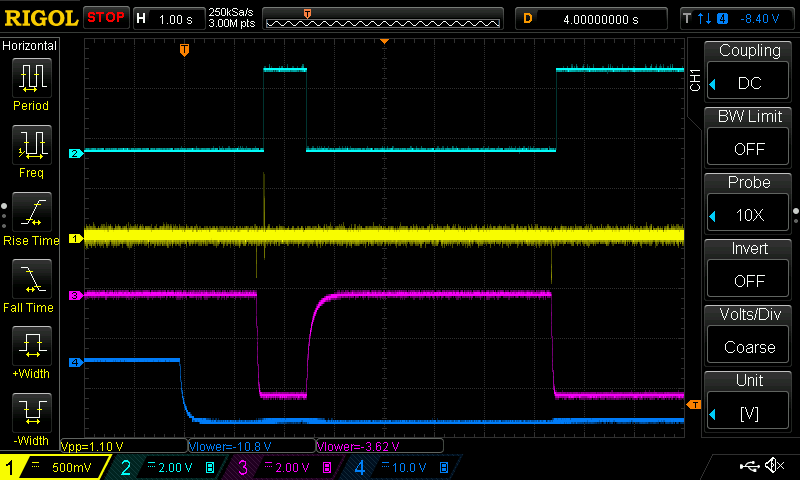Viewport: 800px width, 480px height.
Task: Click the waveform memory overview bar
Action: tap(383, 19)
